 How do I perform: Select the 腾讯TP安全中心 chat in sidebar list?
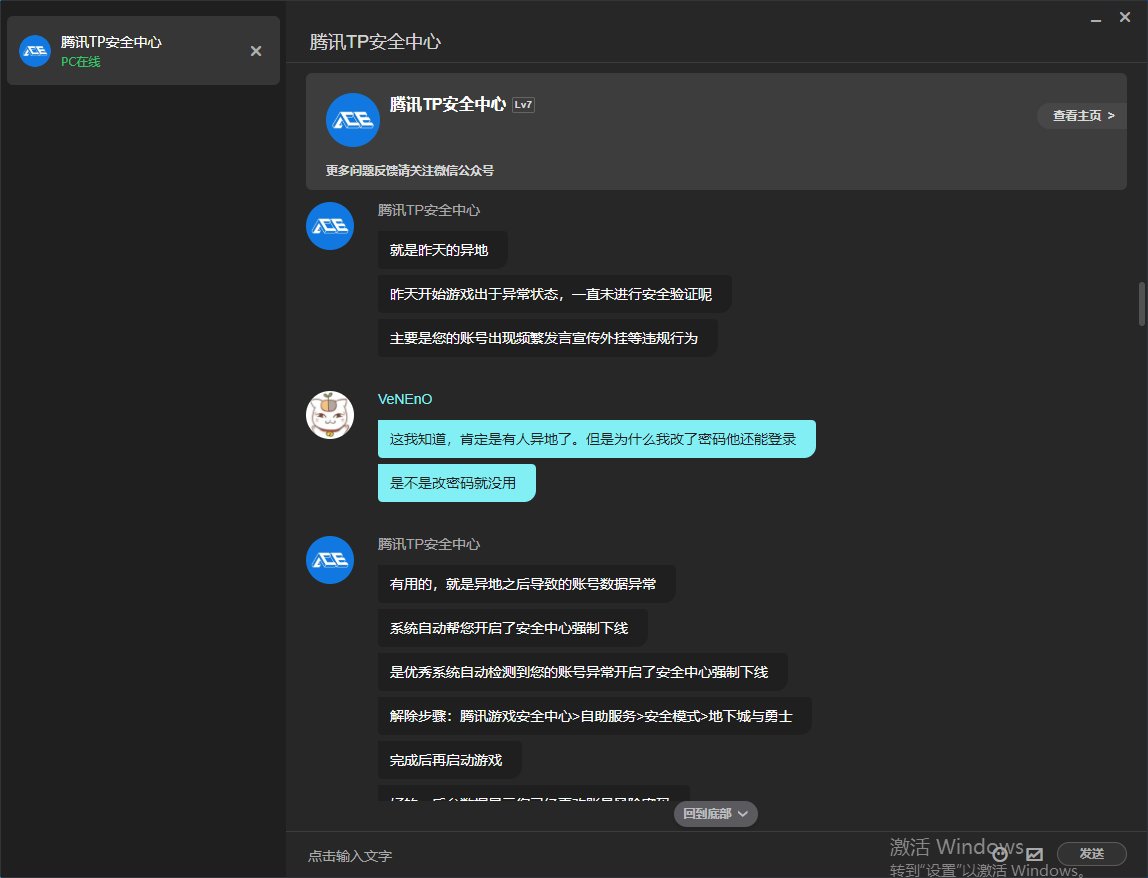[144, 51]
